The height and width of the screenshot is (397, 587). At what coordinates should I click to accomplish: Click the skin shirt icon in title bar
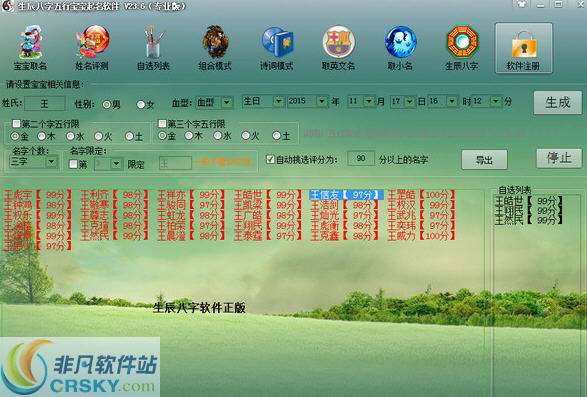(x=521, y=4)
